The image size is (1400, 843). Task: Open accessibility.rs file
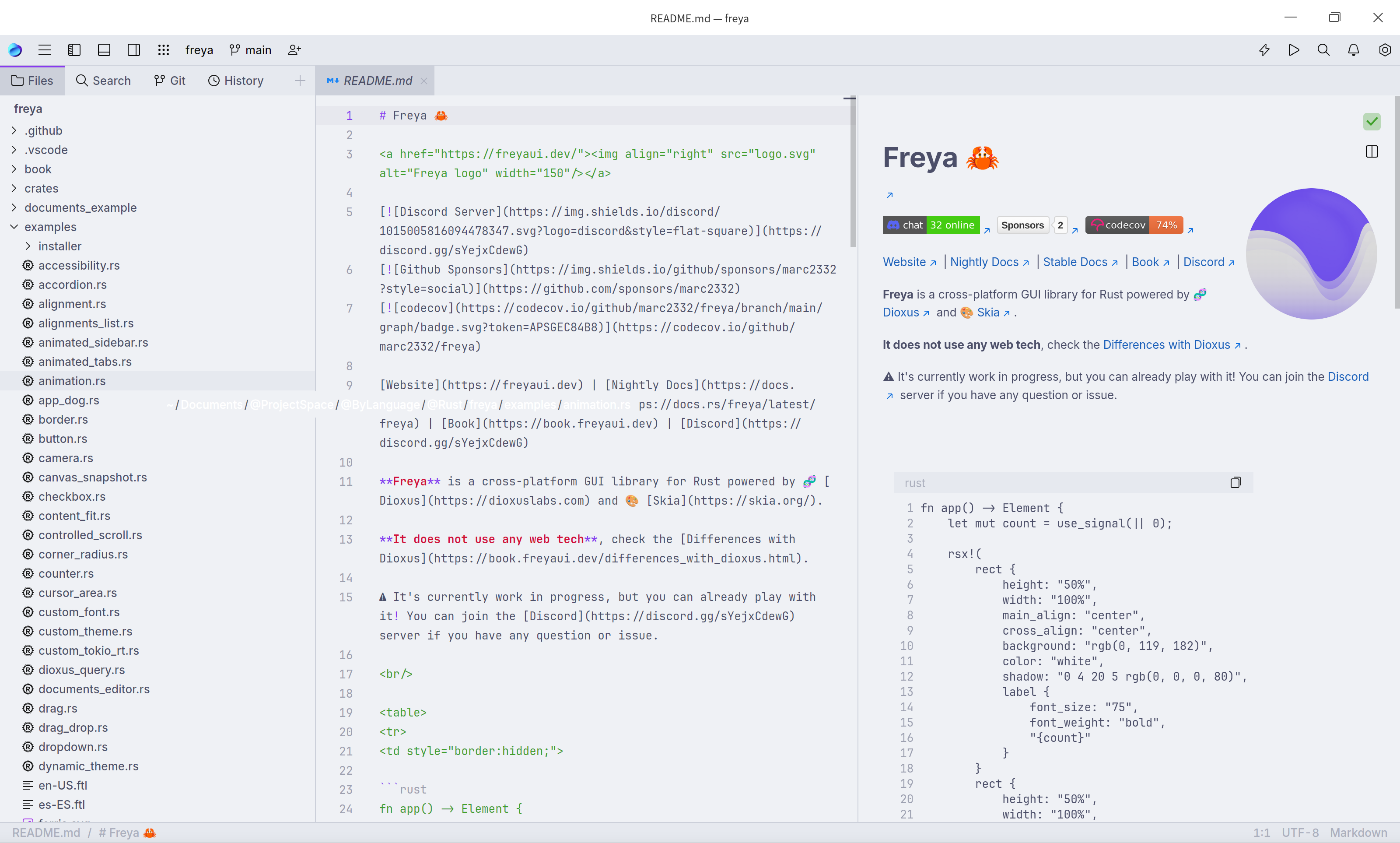pyautogui.click(x=158, y=266)
